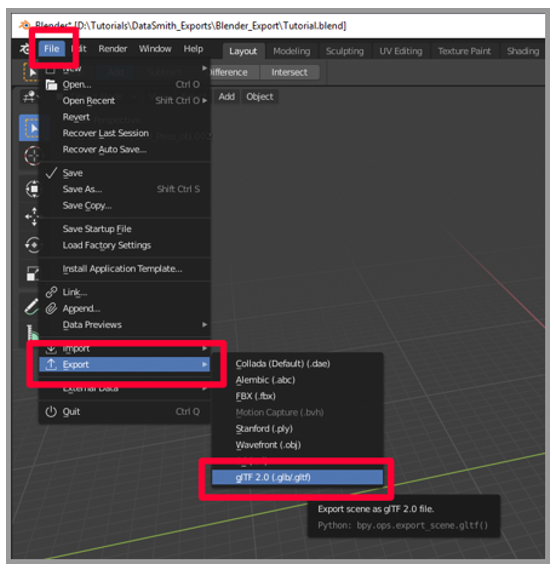
Task: Export as Collada (Default) (.dae)
Action: tap(297, 364)
